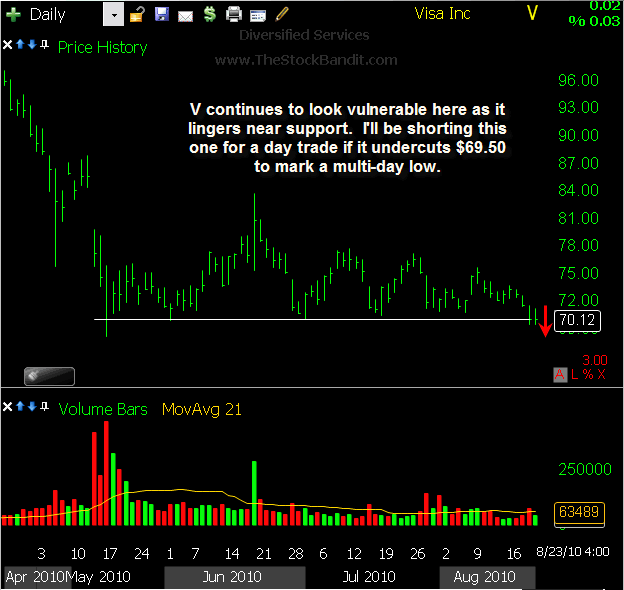This screenshot has height=590, width=624.
Task: Click the Price History label
Action: click(102, 48)
